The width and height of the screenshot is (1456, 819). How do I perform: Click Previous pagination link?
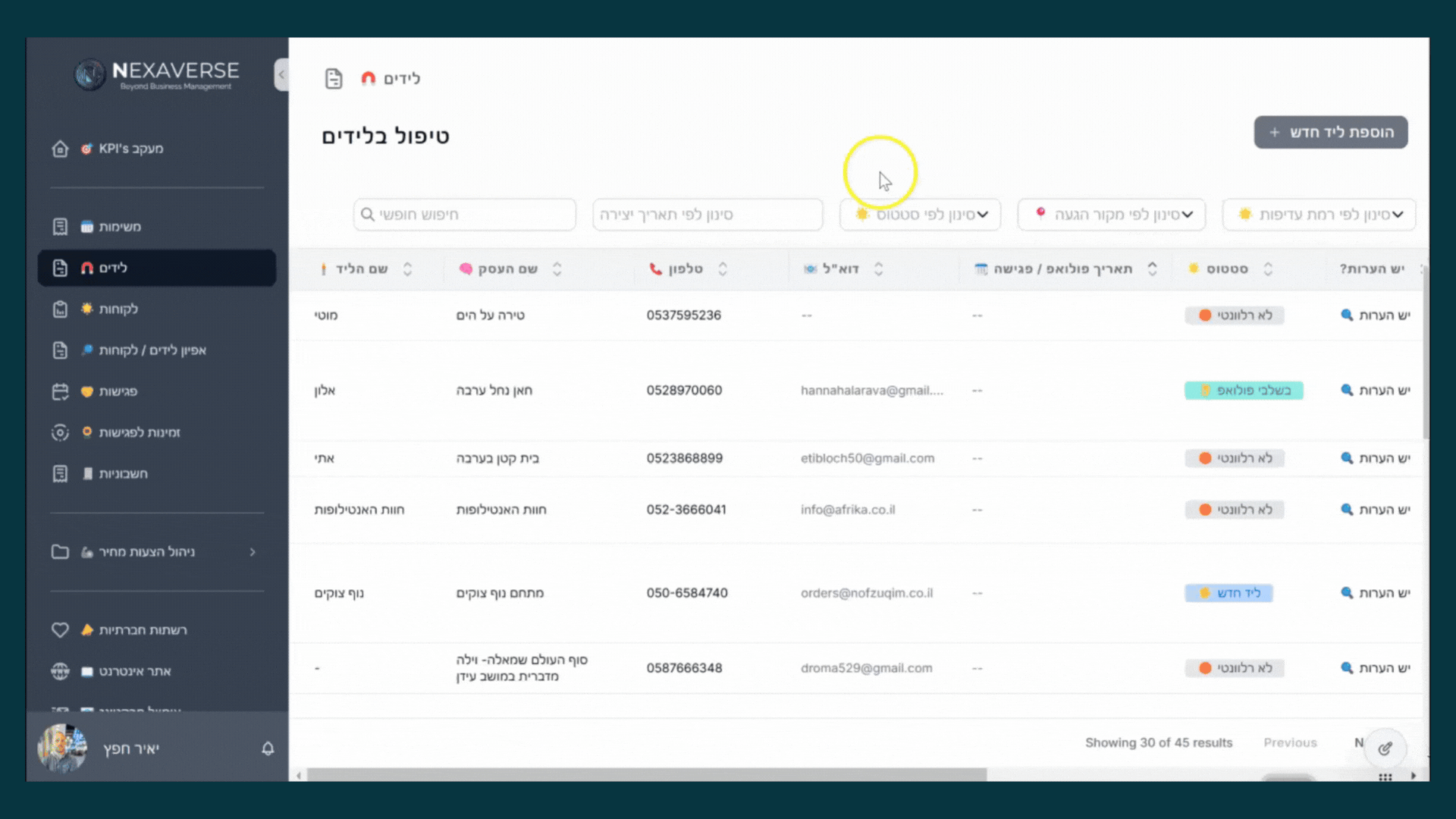click(x=1289, y=742)
